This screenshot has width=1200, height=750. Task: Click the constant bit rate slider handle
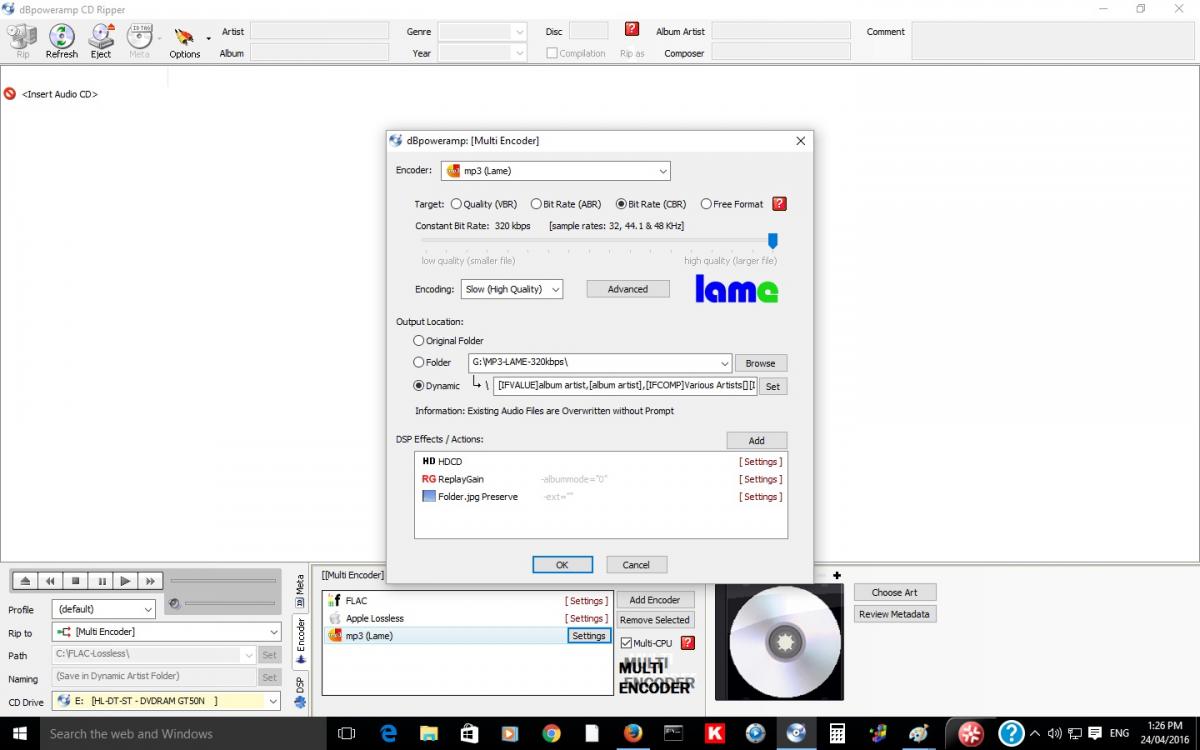coord(772,241)
